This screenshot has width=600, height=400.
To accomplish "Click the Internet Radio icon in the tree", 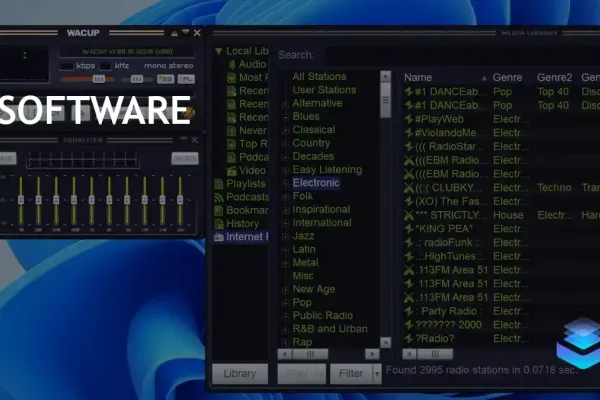I will [219, 237].
